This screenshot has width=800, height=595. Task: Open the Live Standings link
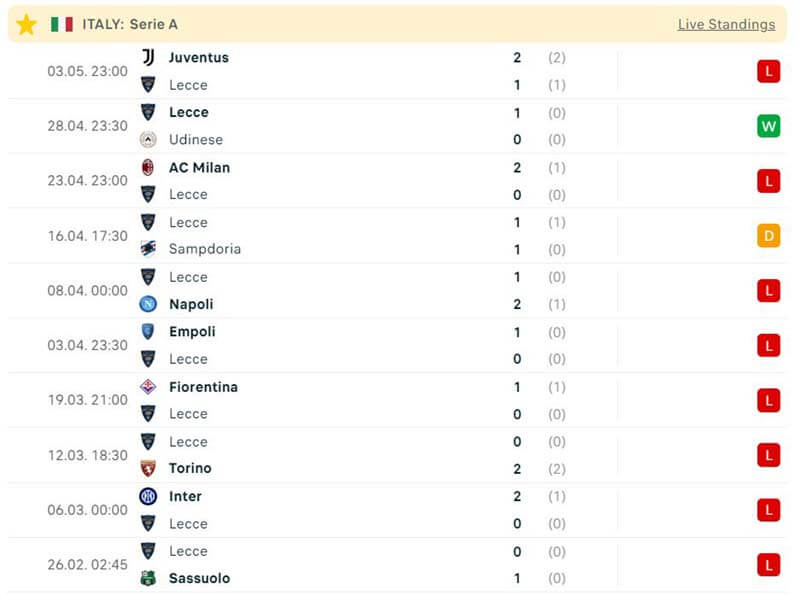tap(726, 24)
